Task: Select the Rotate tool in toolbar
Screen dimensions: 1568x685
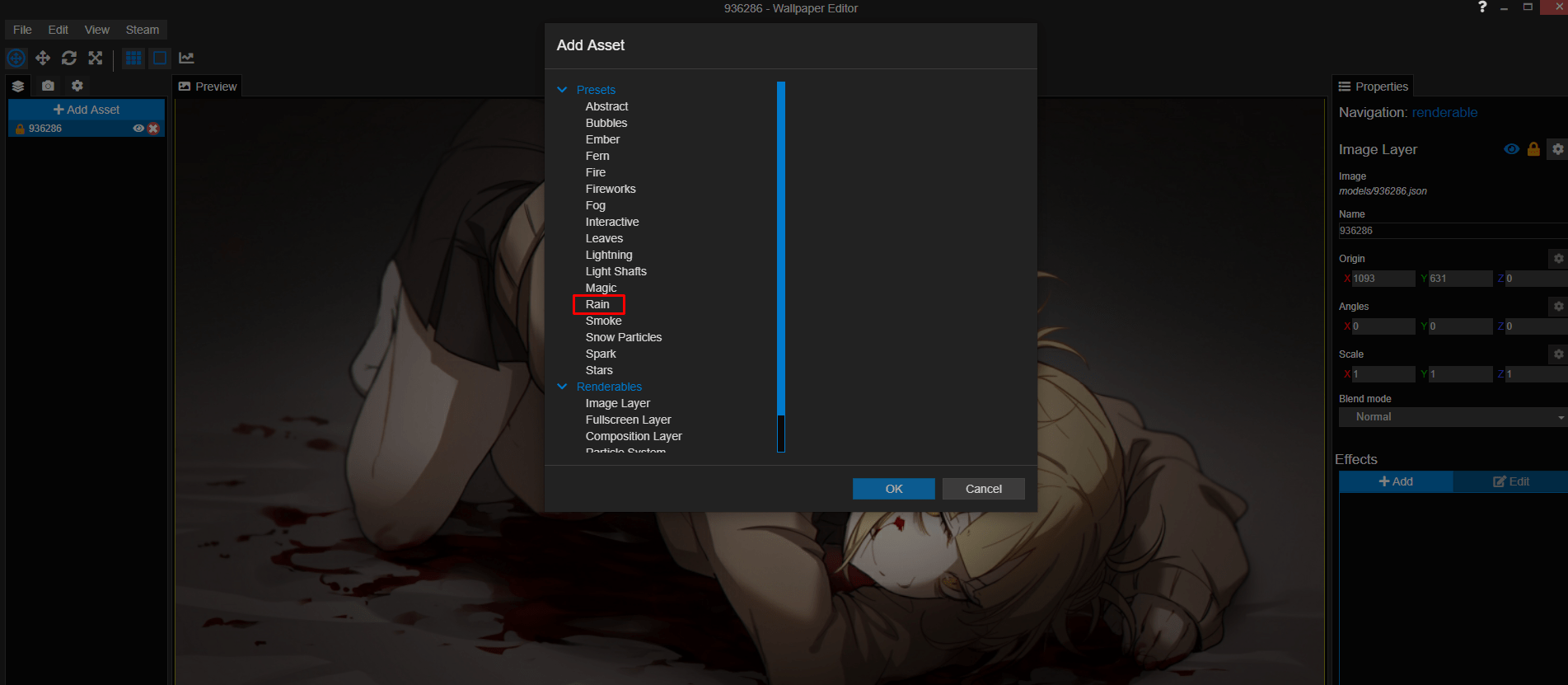Action: [69, 58]
